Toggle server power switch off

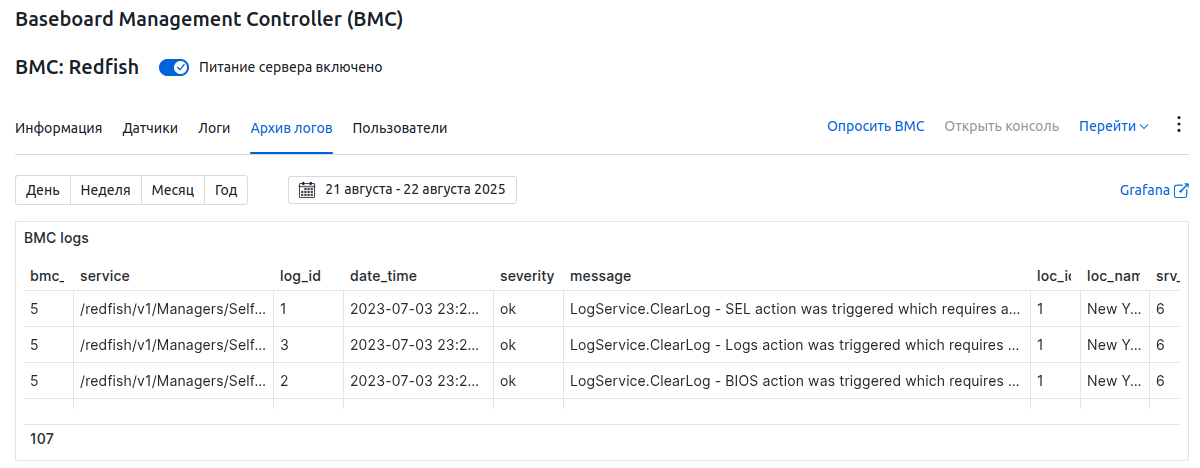coord(174,67)
